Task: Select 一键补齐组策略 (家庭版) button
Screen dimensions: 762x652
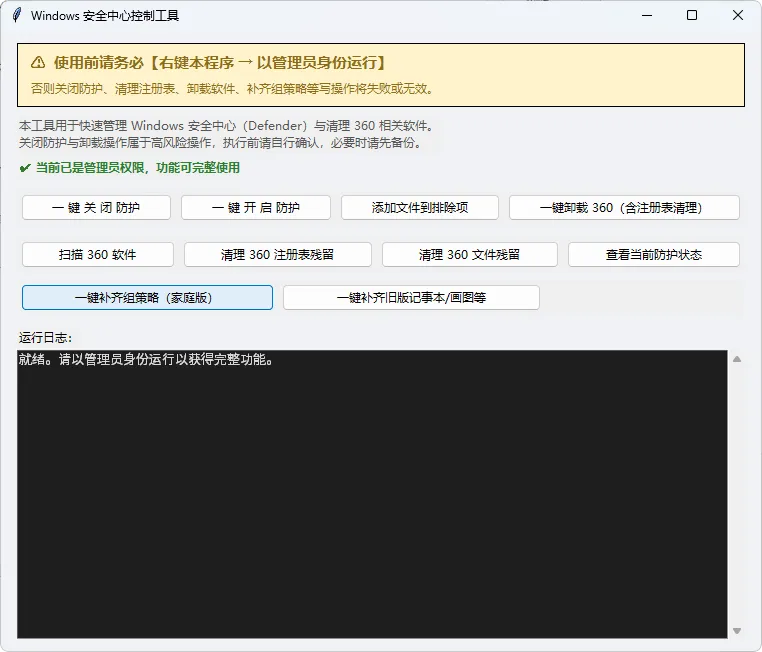Action: [147, 297]
